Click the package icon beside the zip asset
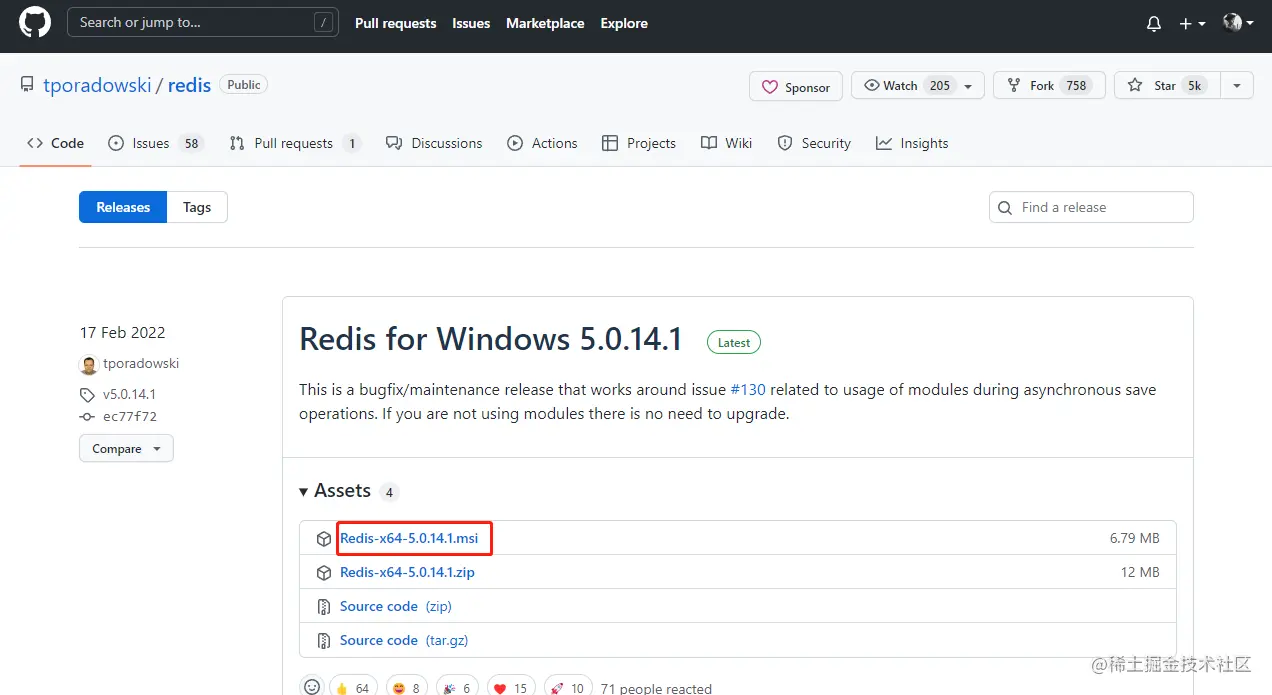The width and height of the screenshot is (1272, 695). pos(324,573)
